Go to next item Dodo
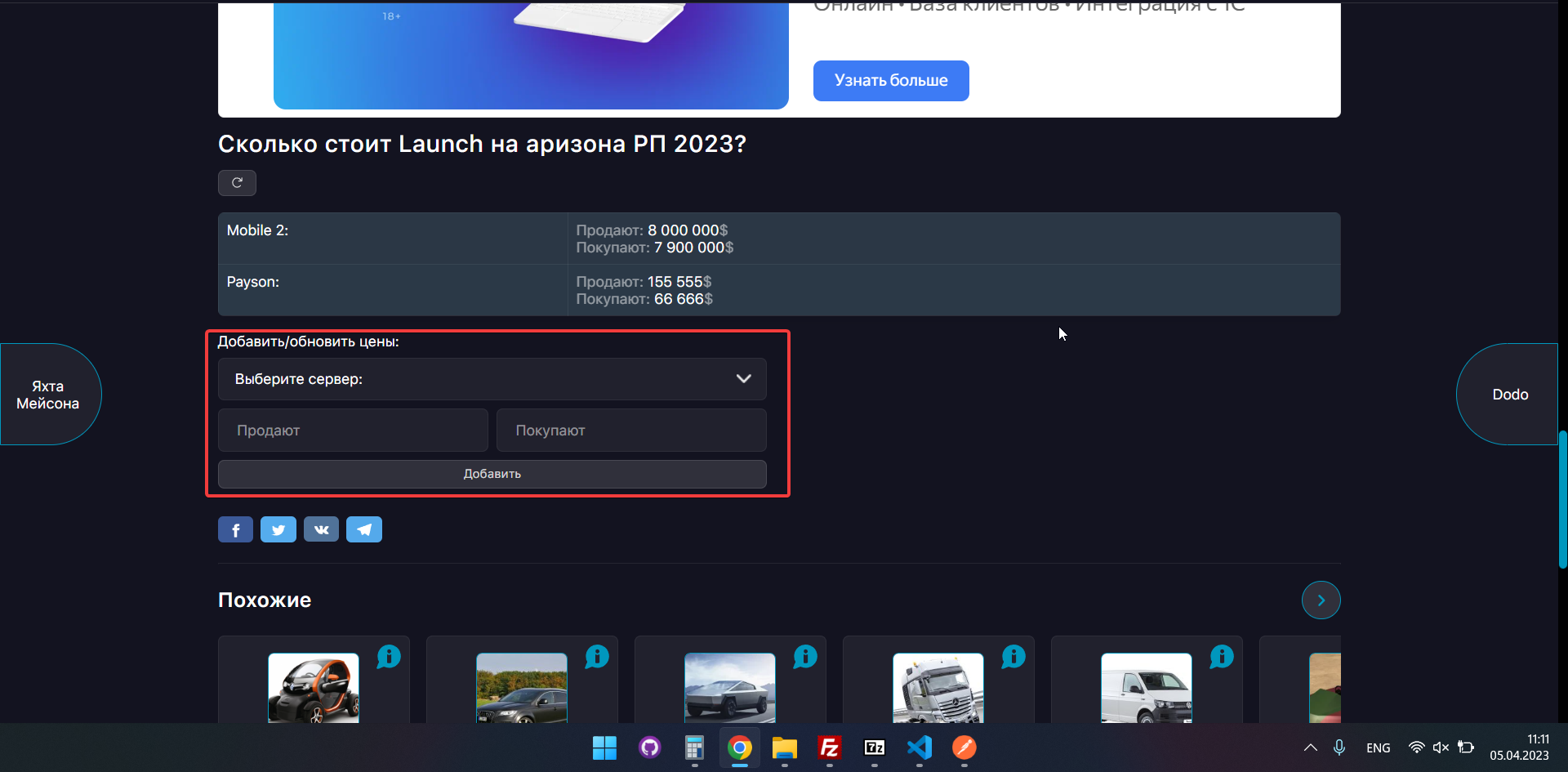Screen dimensions: 1568x772 coord(1508,395)
